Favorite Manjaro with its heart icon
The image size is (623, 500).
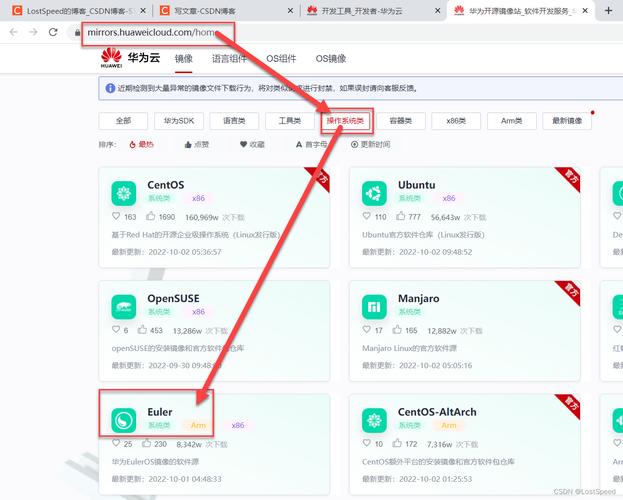tap(367, 329)
